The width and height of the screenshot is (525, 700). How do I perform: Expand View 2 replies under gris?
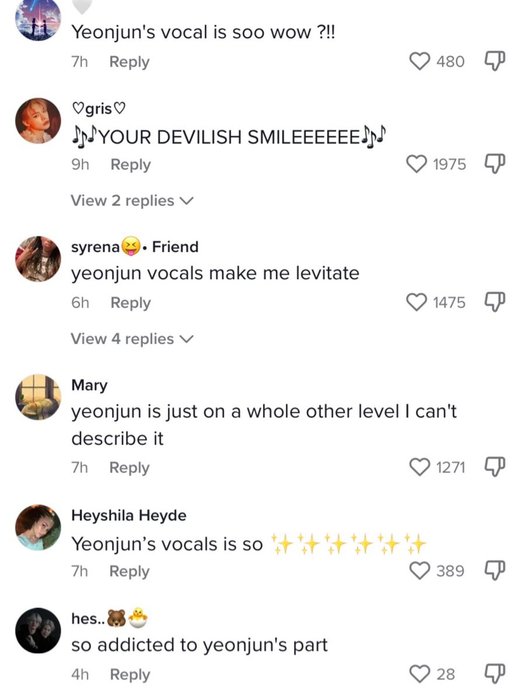[132, 201]
